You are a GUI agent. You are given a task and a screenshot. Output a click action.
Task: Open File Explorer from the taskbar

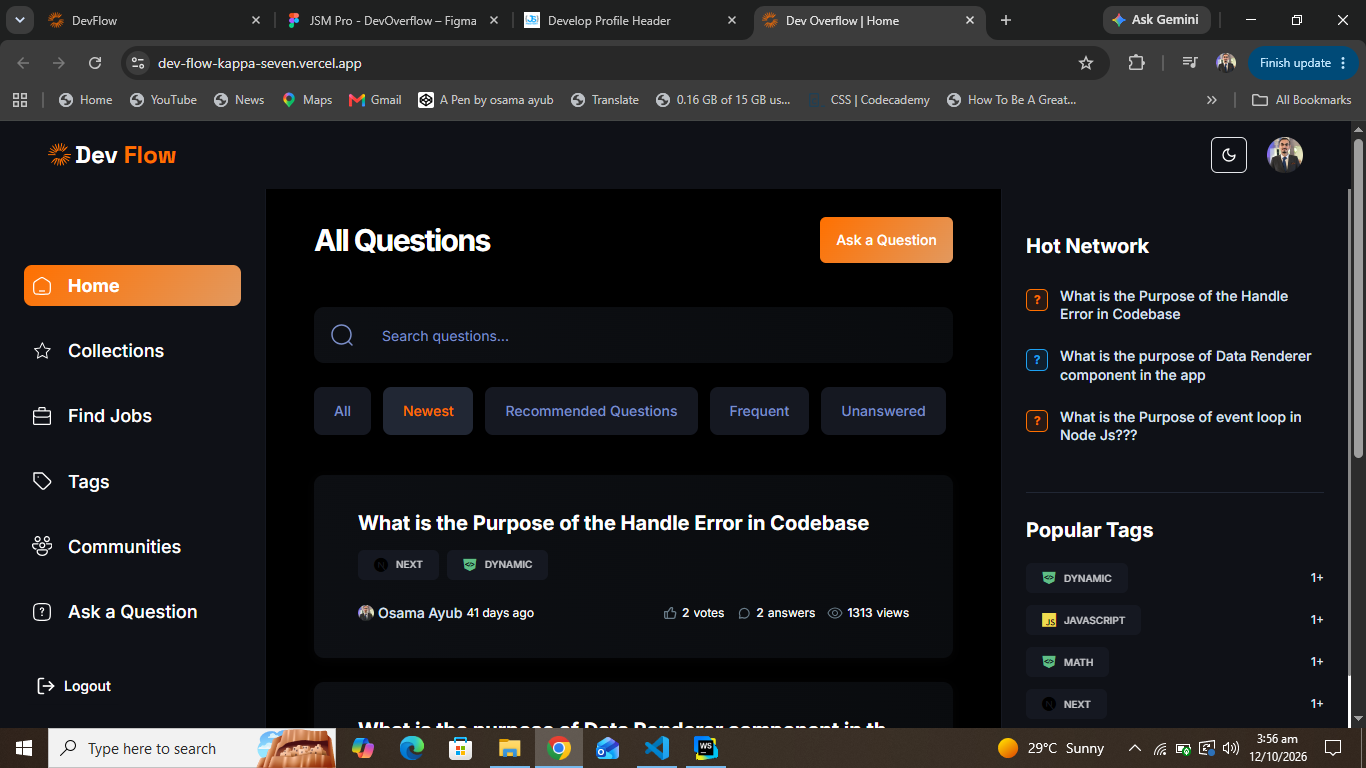pos(509,748)
